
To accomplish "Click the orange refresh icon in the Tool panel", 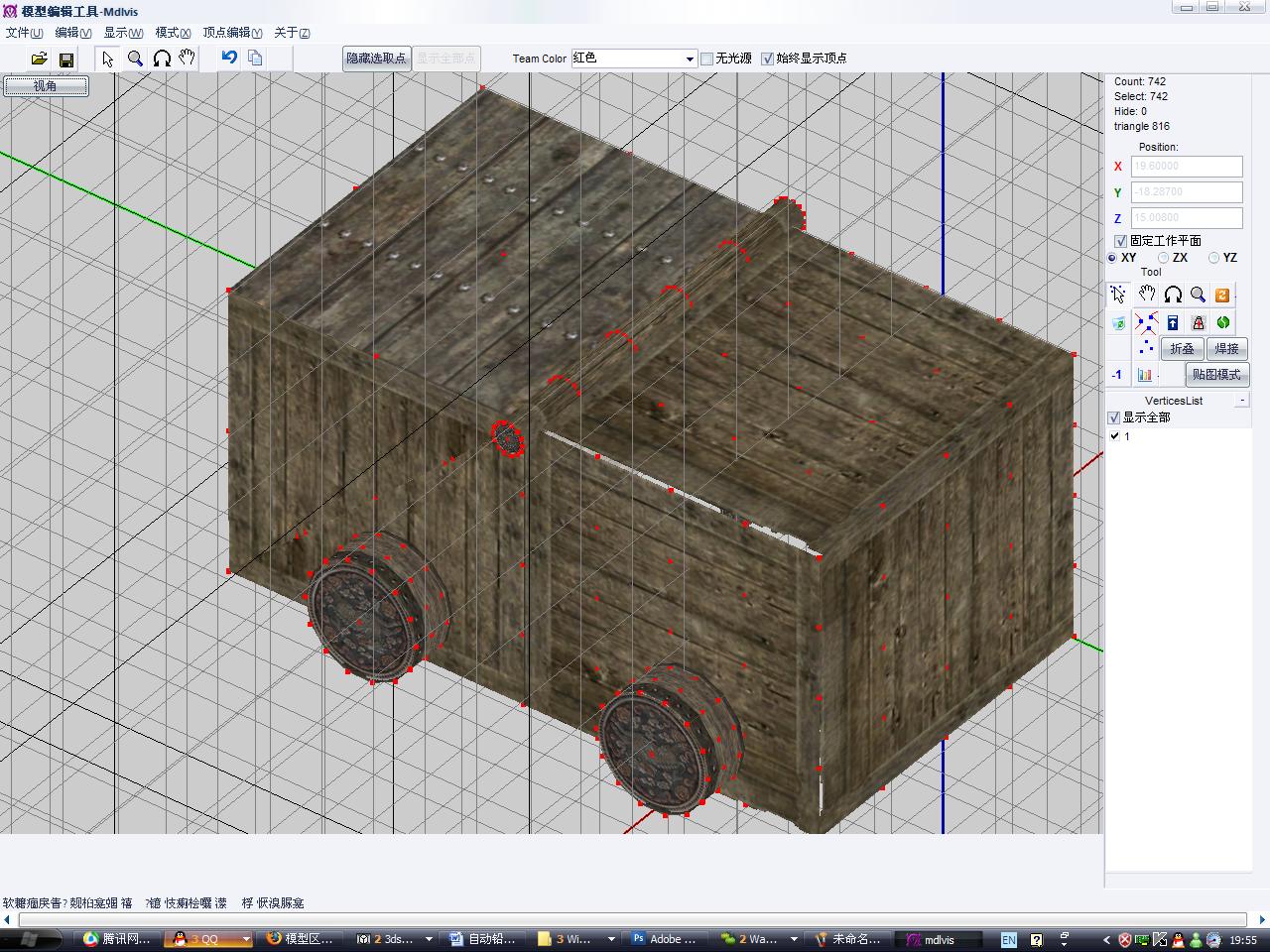I will click(x=1222, y=295).
